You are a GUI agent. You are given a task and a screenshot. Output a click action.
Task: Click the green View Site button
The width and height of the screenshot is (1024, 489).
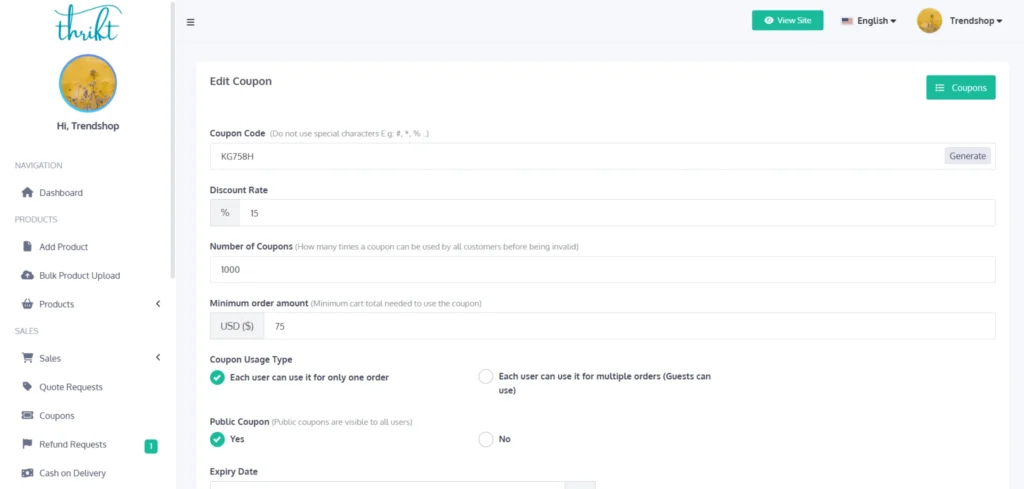pyautogui.click(x=787, y=21)
